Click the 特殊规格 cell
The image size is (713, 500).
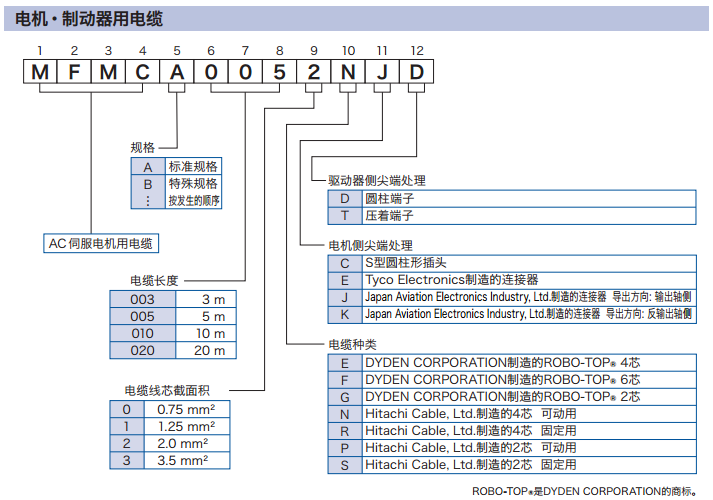[193, 184]
